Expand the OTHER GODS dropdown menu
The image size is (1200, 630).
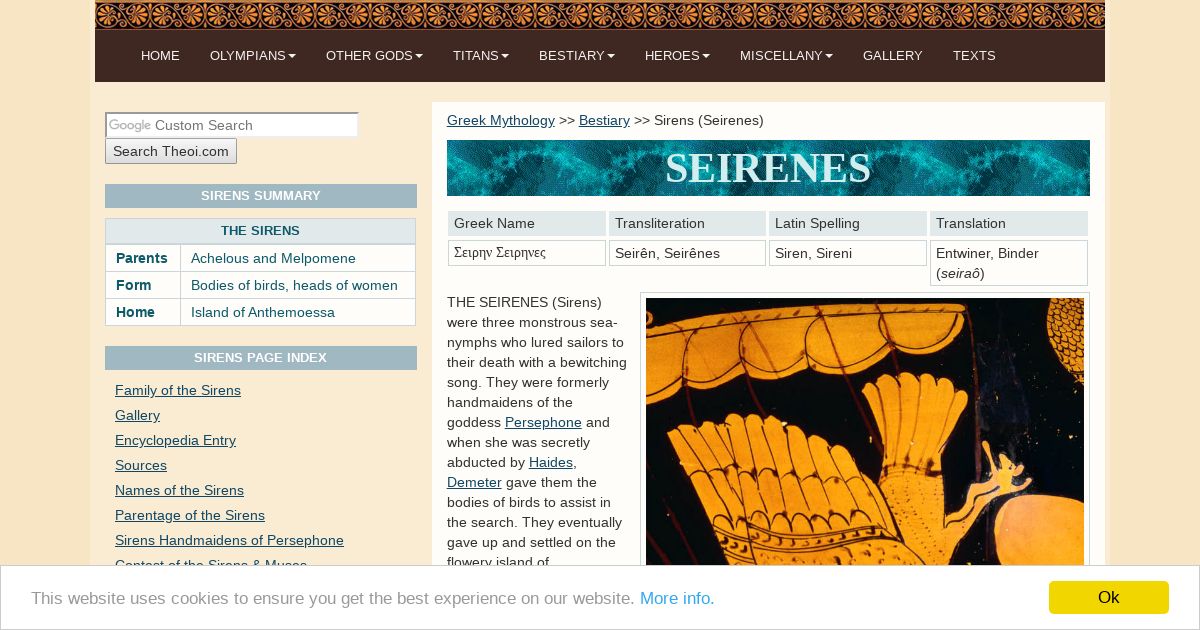pos(374,56)
